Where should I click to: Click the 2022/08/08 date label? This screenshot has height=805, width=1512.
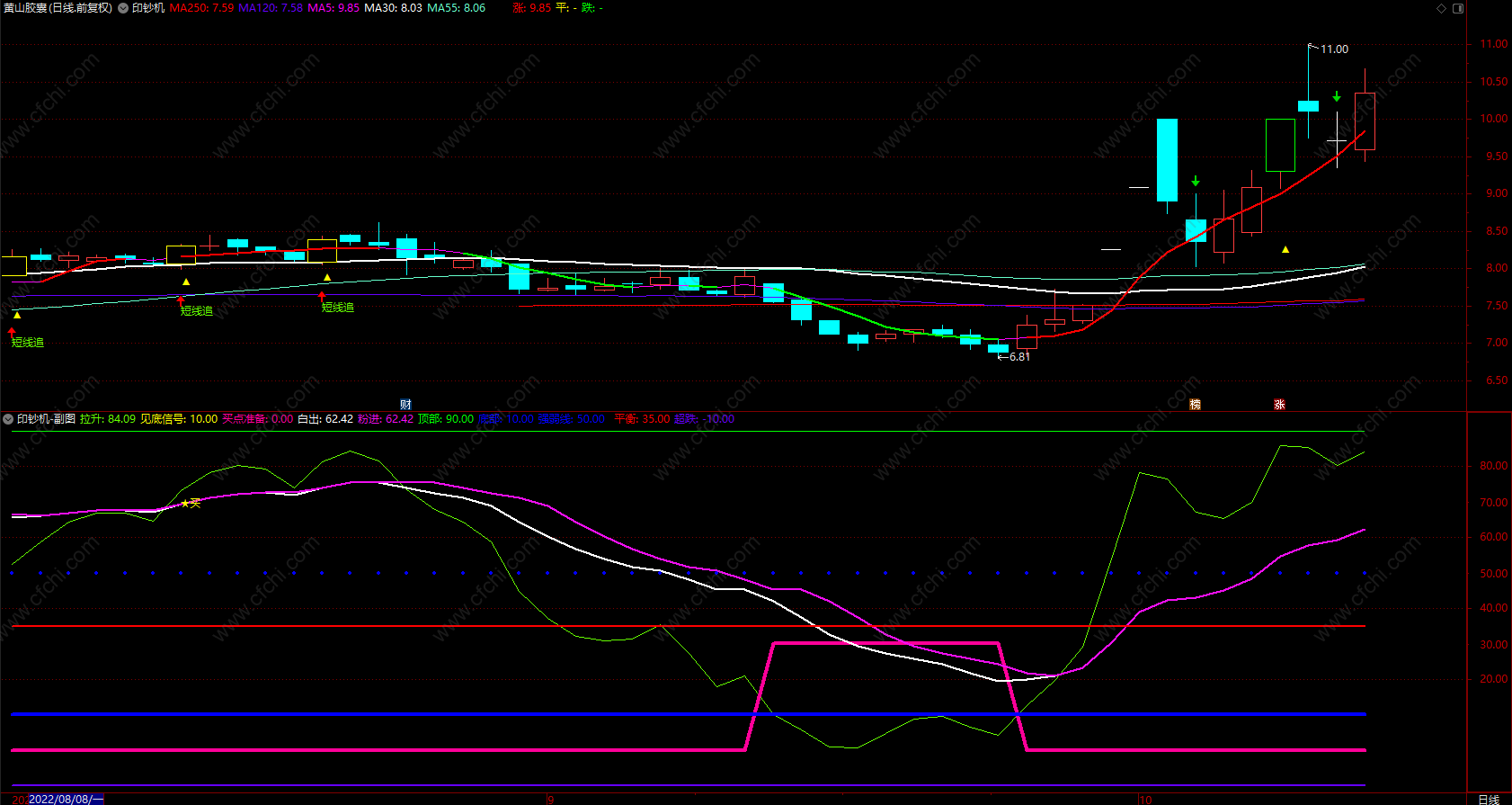(x=67, y=799)
